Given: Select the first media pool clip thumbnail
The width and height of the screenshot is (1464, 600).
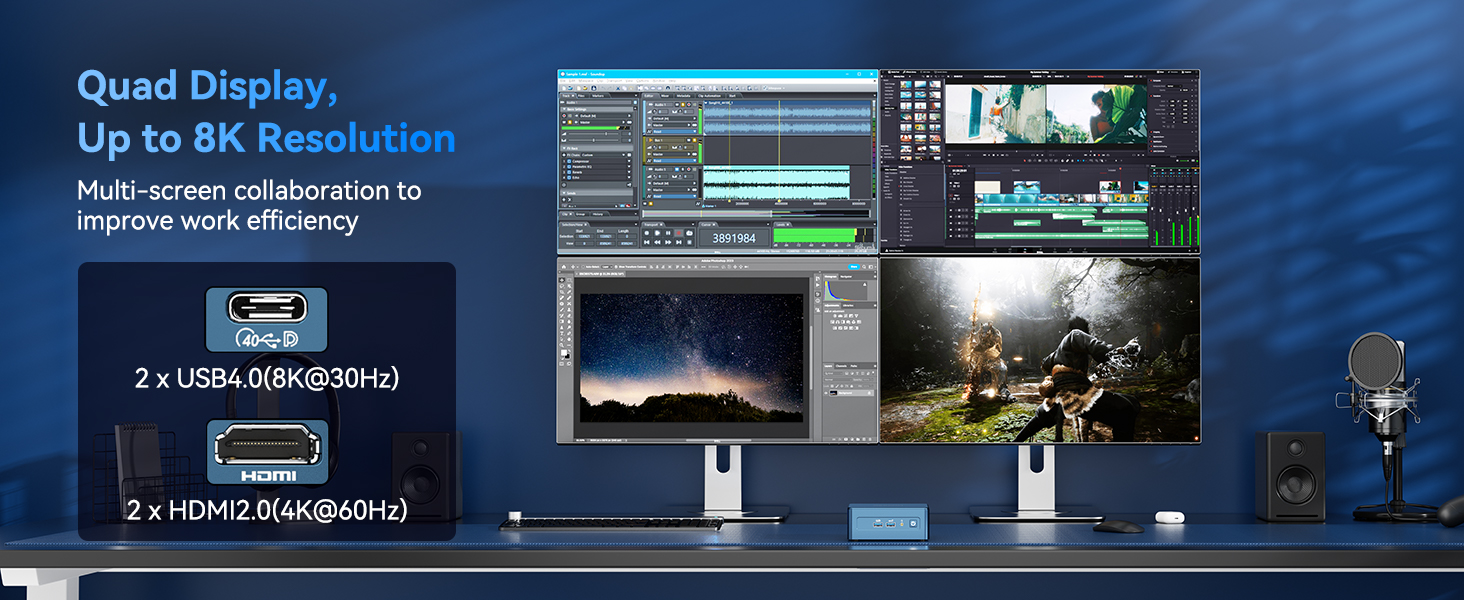Looking at the screenshot, I should (x=907, y=86).
